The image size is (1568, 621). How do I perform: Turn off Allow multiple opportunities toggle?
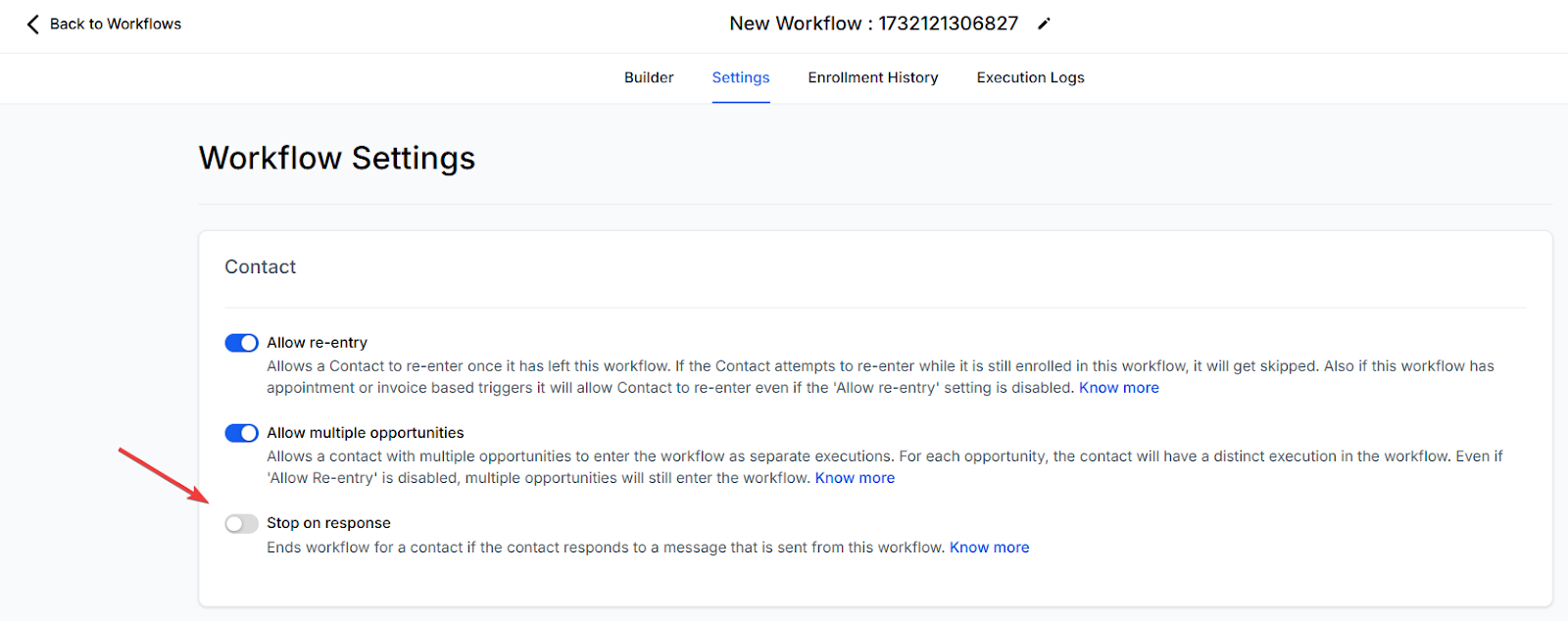(241, 433)
